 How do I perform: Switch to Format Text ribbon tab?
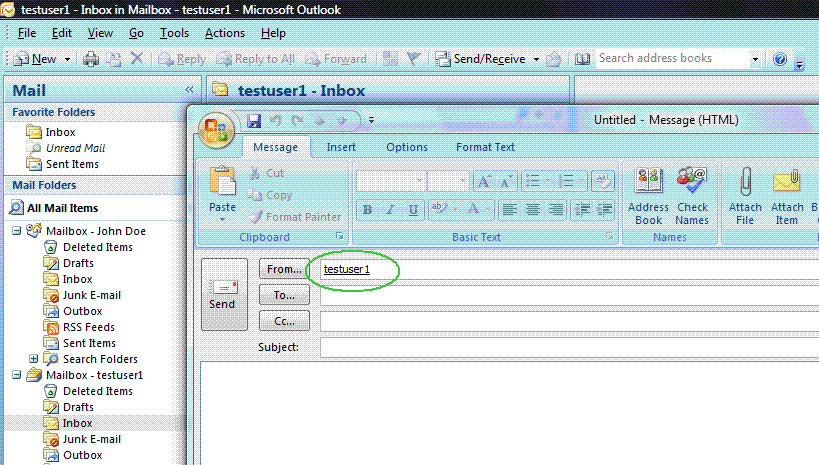[485, 147]
